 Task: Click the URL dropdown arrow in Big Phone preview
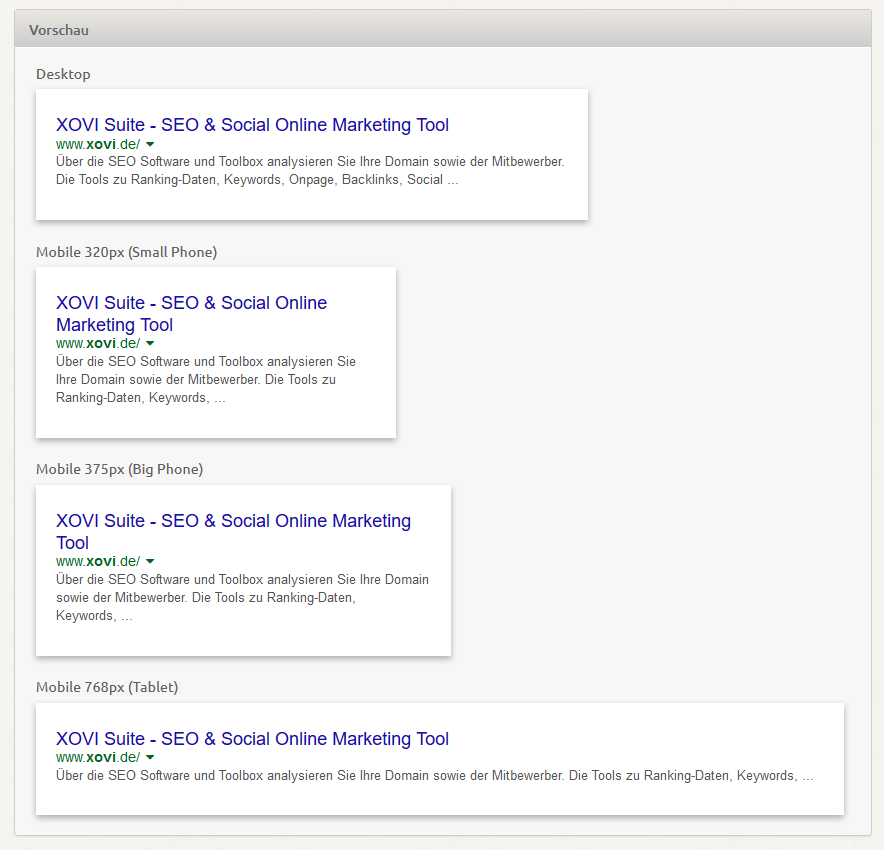150,562
